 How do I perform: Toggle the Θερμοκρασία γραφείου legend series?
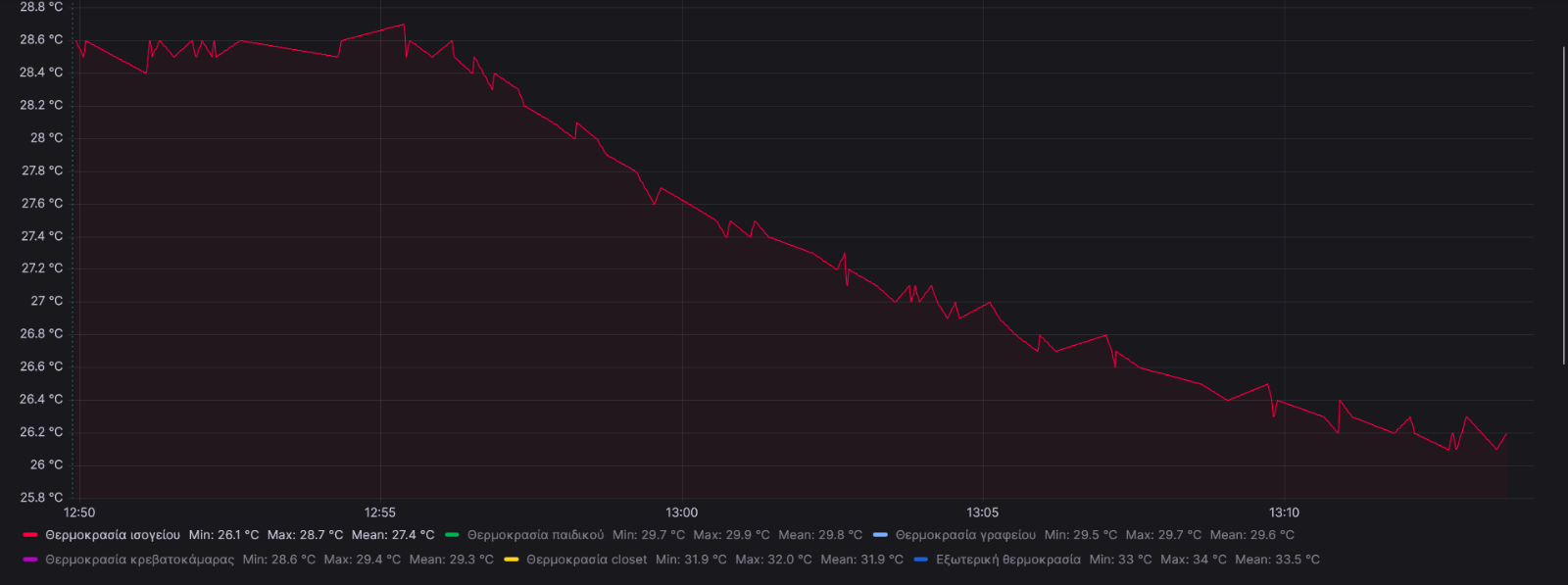point(965,535)
